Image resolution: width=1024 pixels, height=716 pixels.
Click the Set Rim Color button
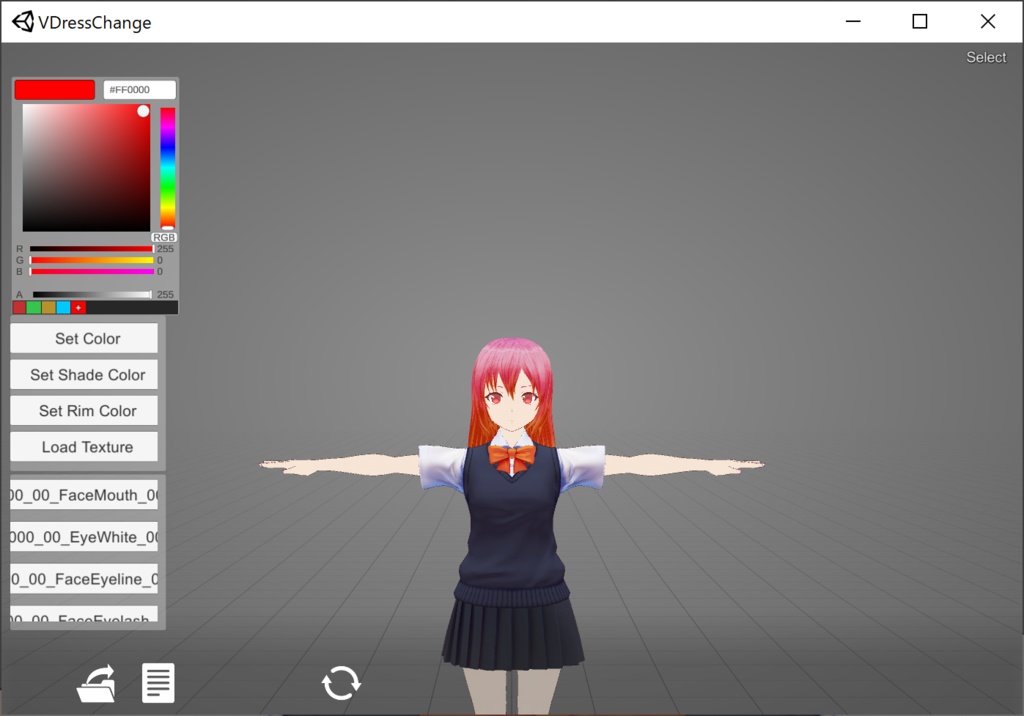[83, 410]
